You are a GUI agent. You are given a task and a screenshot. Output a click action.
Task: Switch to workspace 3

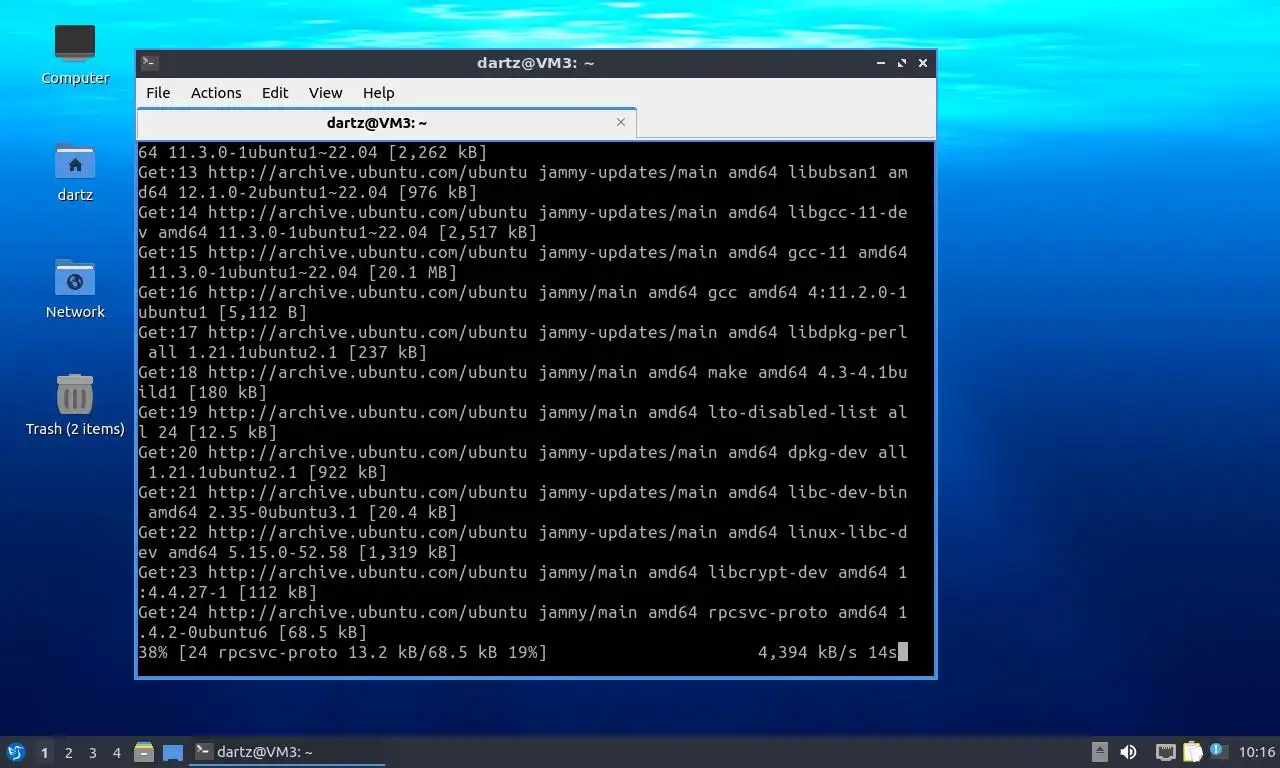(92, 752)
